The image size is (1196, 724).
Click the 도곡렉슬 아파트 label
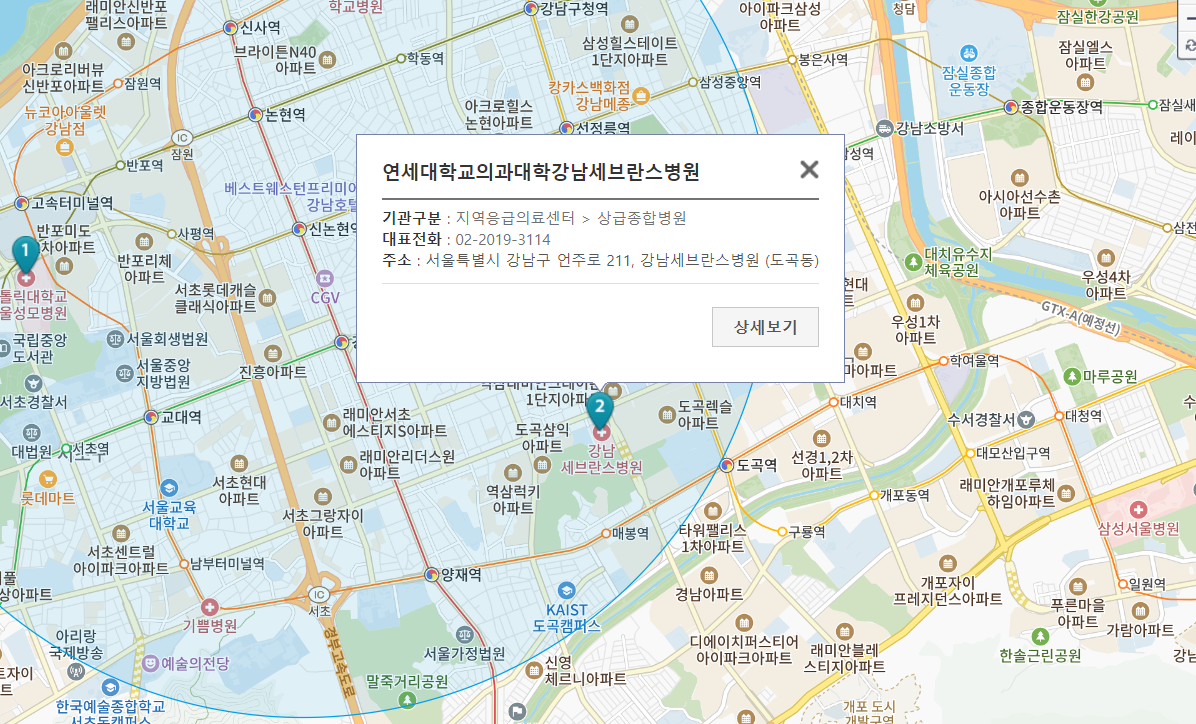(x=705, y=415)
